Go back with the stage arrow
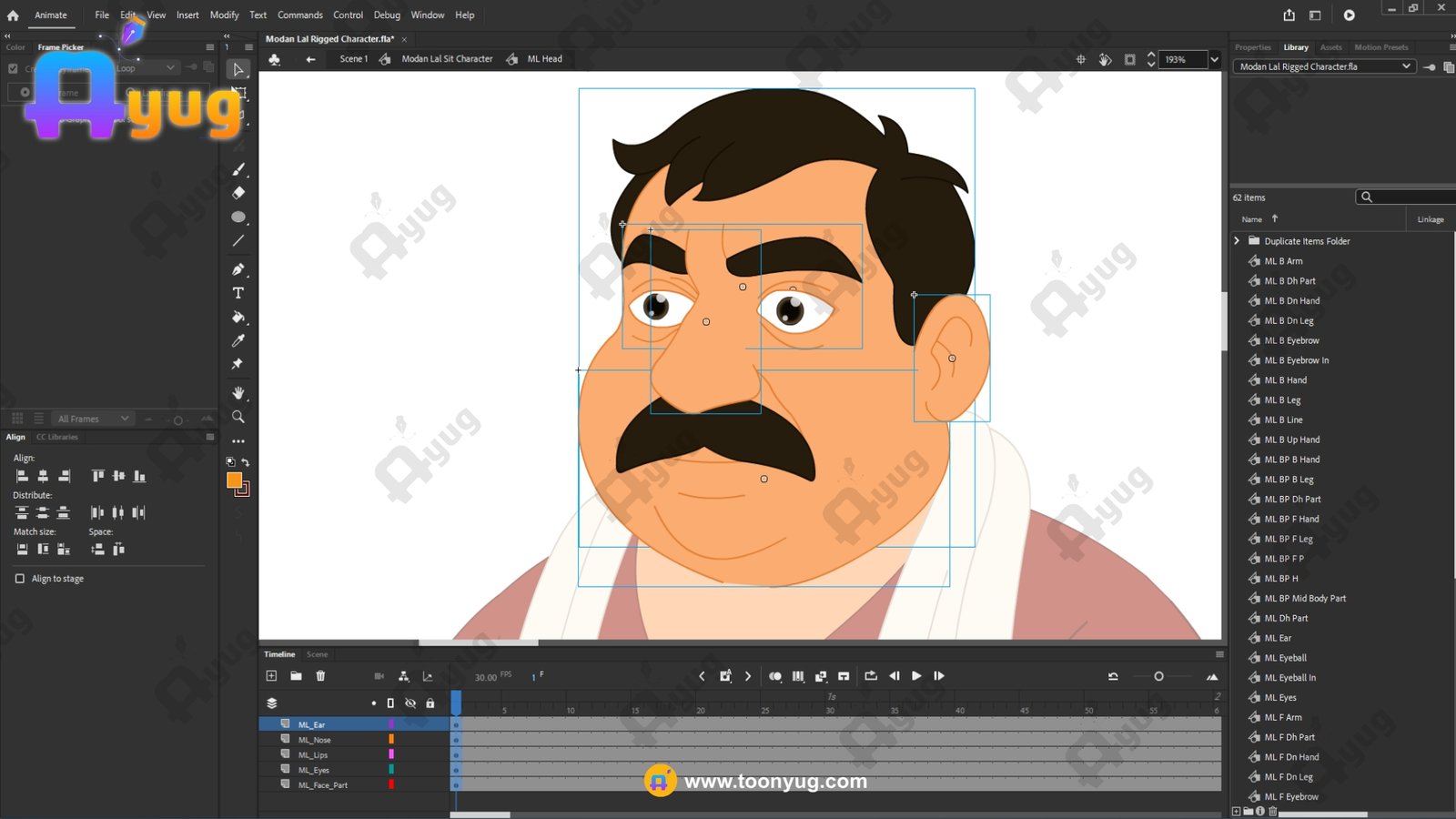The height and width of the screenshot is (819, 1456). click(x=310, y=59)
